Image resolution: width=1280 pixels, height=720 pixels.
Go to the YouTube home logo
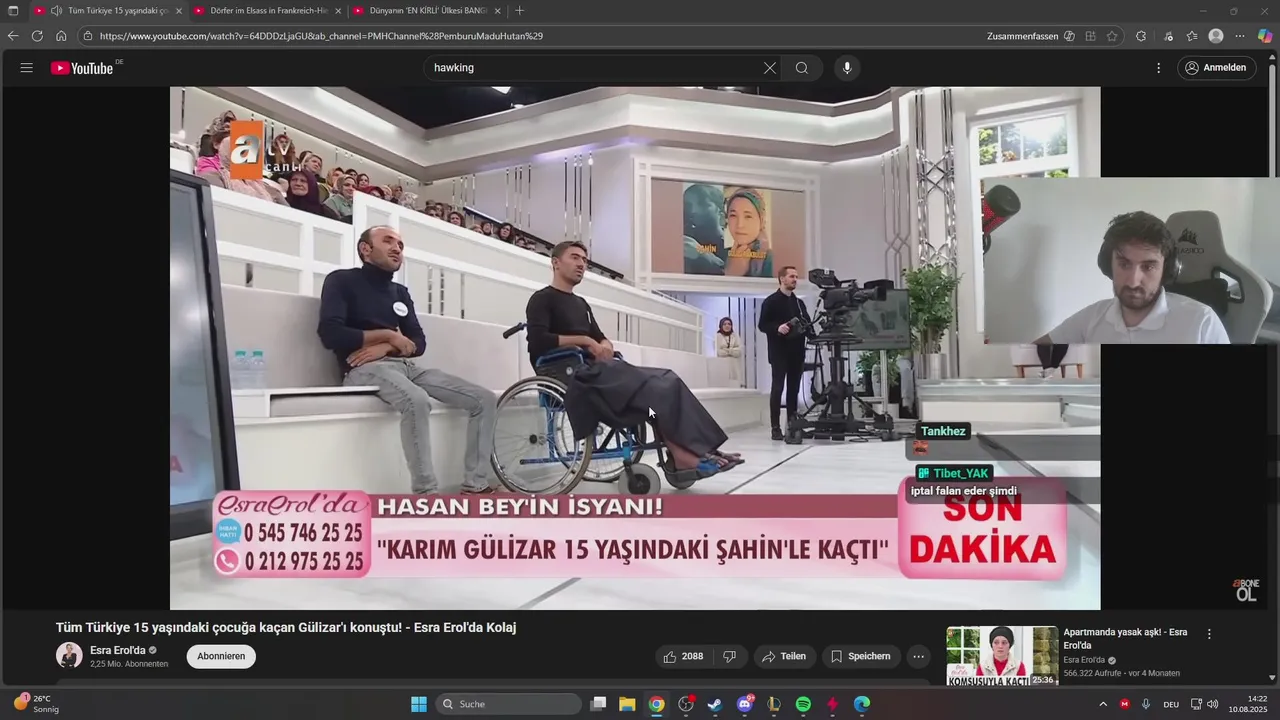(x=82, y=68)
